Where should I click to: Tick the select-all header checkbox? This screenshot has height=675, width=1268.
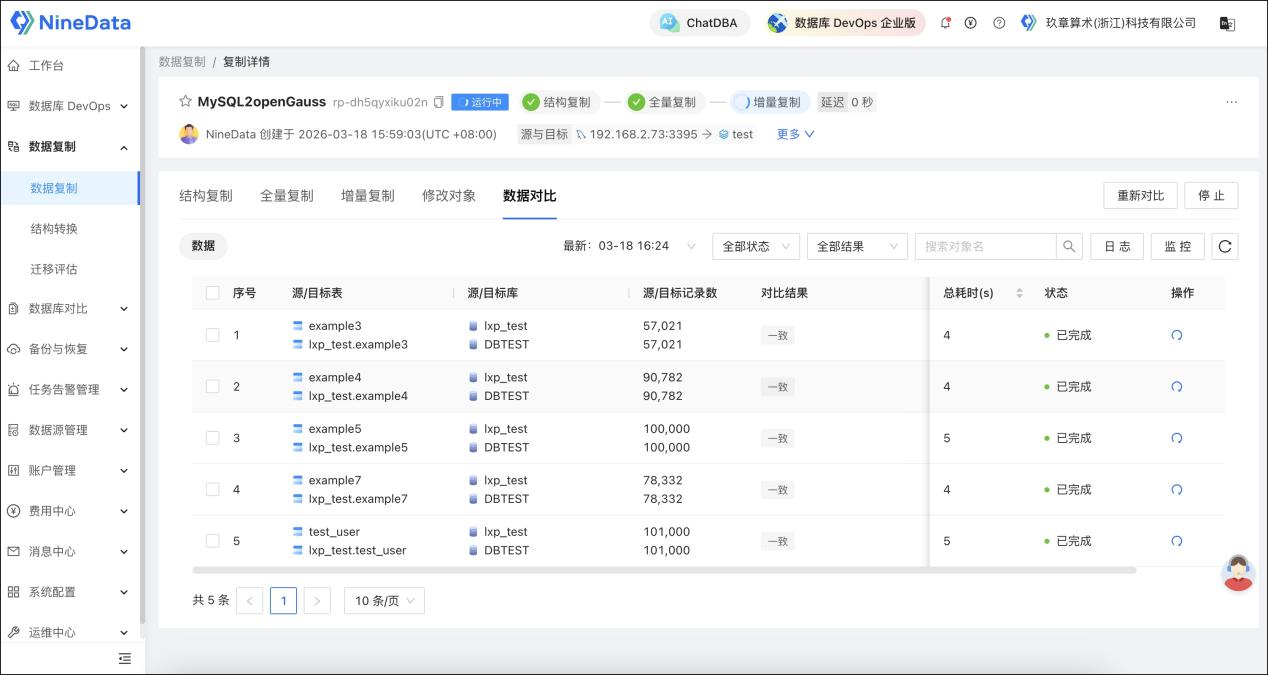coord(212,293)
